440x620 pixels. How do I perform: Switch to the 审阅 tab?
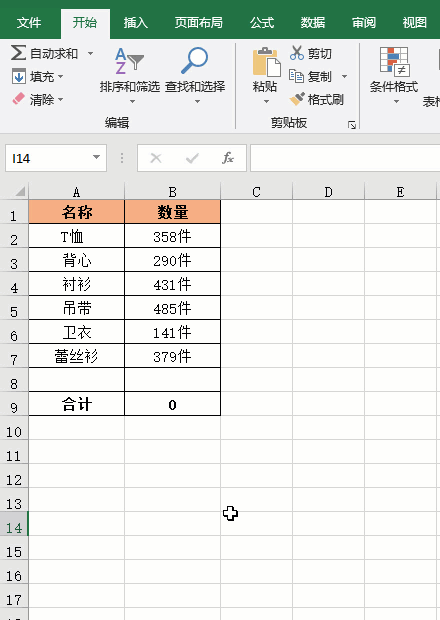[364, 23]
